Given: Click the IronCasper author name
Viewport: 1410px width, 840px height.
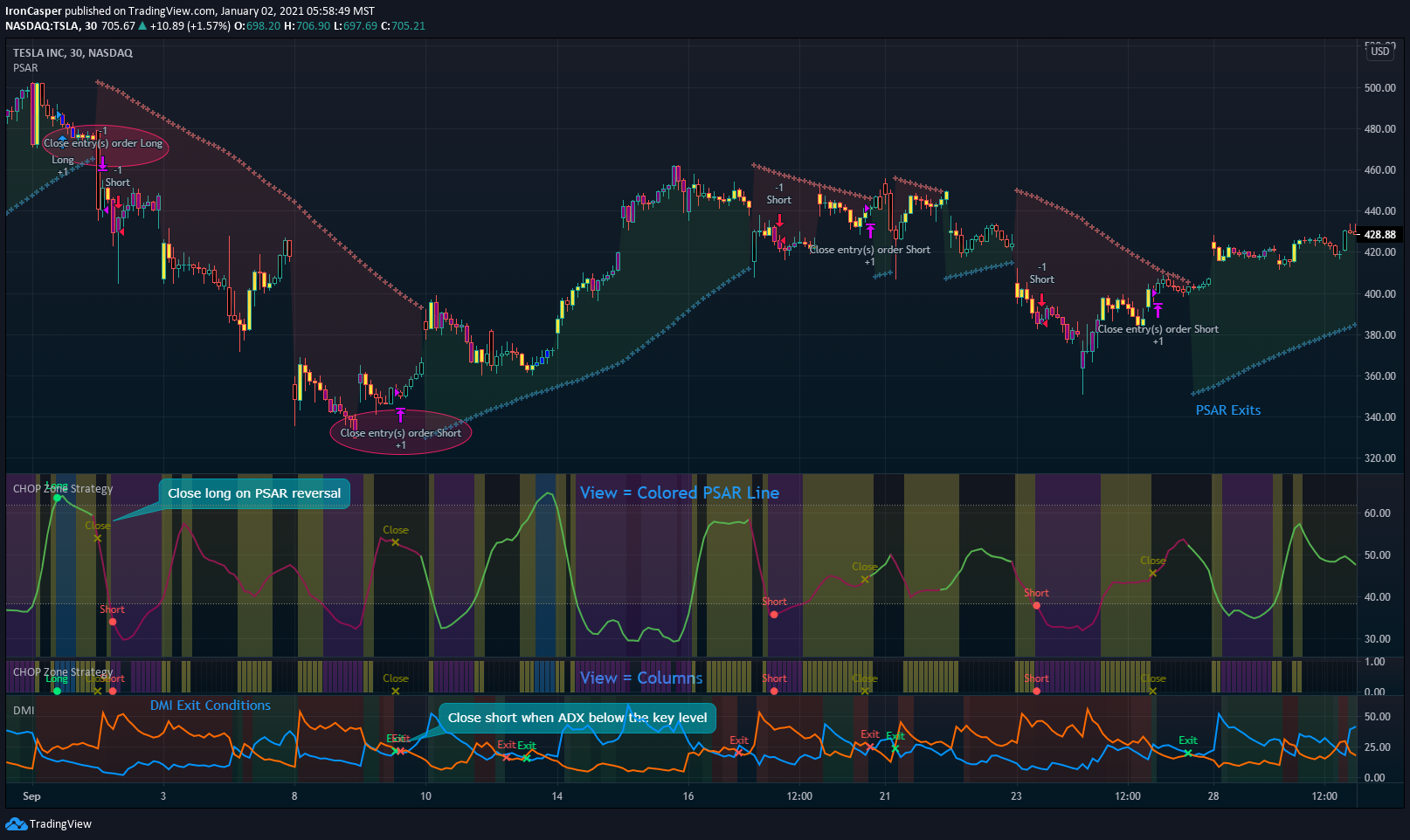Looking at the screenshot, I should tap(33, 11).
